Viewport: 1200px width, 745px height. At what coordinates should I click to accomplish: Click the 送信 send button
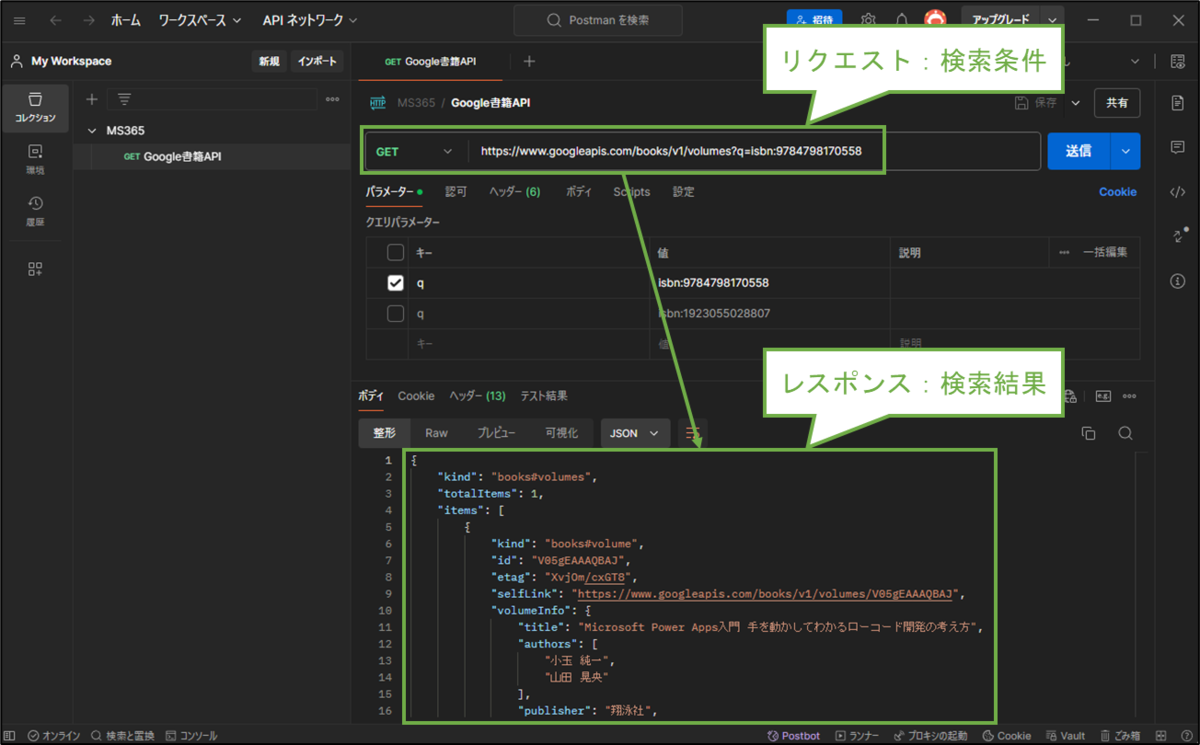[1078, 151]
